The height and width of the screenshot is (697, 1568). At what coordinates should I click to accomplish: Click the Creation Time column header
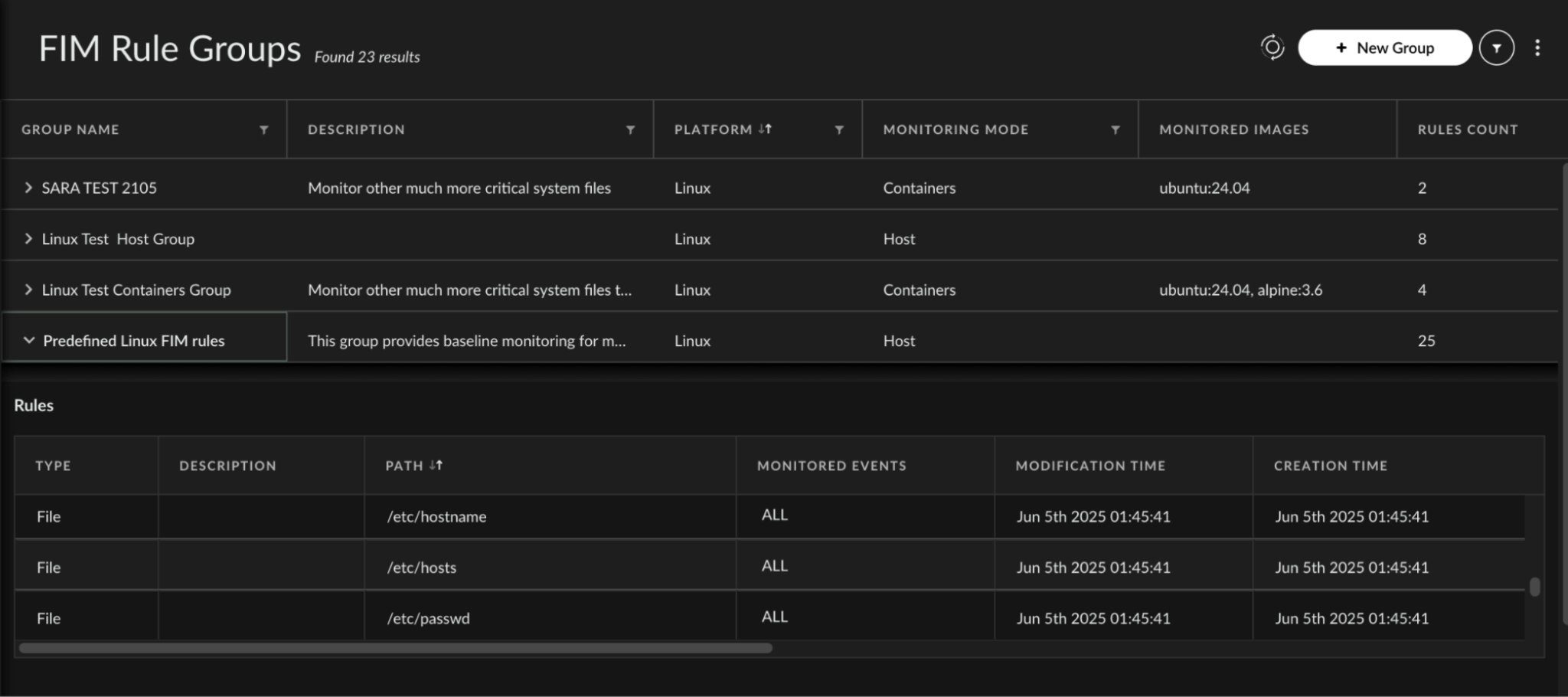coord(1331,466)
